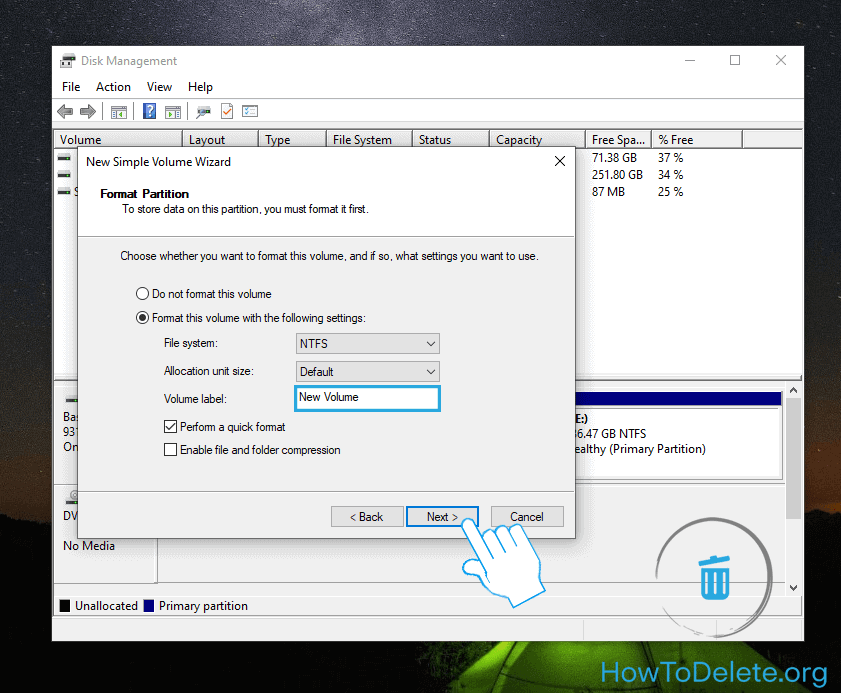The width and height of the screenshot is (841, 693).
Task: Click the Forward arrow toolbar icon
Action: (x=88, y=111)
